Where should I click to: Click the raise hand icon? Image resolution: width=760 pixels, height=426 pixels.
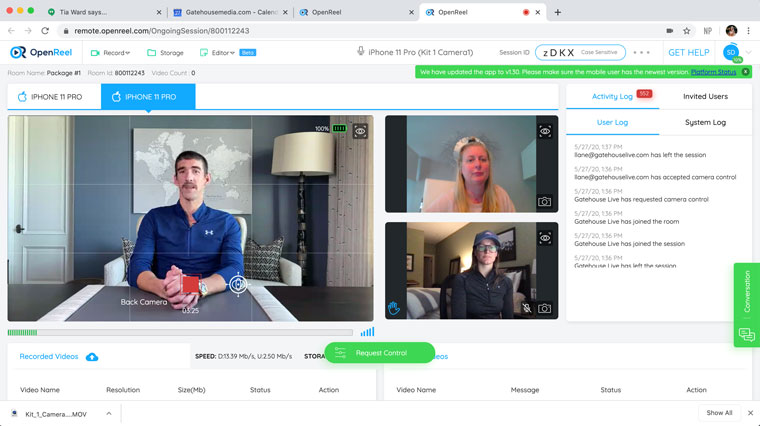[394, 308]
